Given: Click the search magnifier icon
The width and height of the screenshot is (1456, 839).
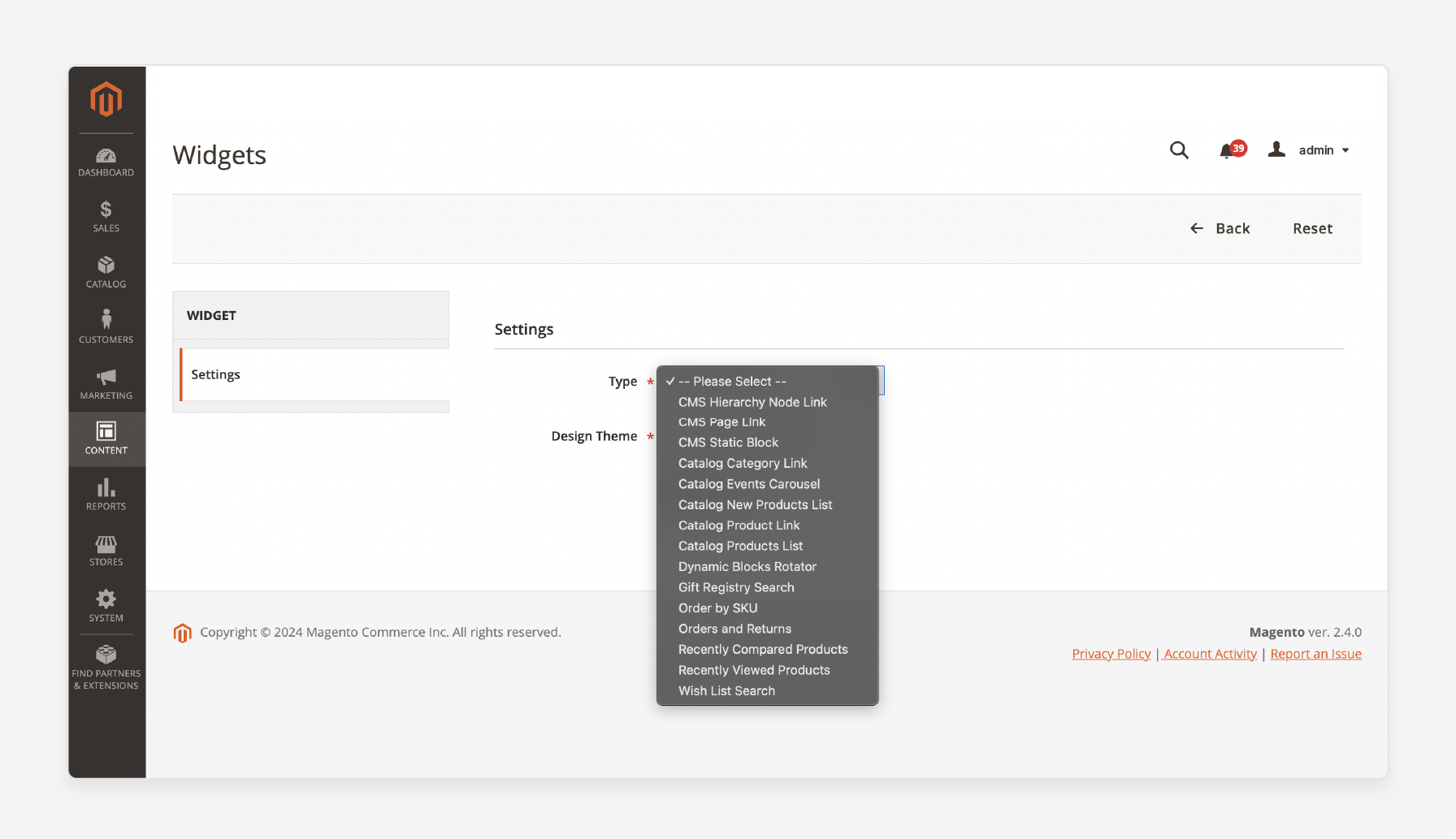Looking at the screenshot, I should 1179,150.
